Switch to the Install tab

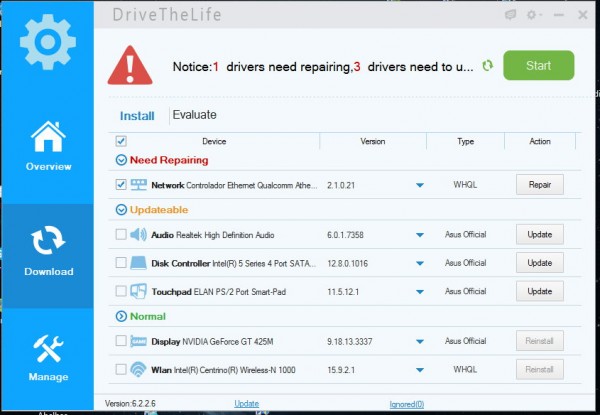click(137, 116)
